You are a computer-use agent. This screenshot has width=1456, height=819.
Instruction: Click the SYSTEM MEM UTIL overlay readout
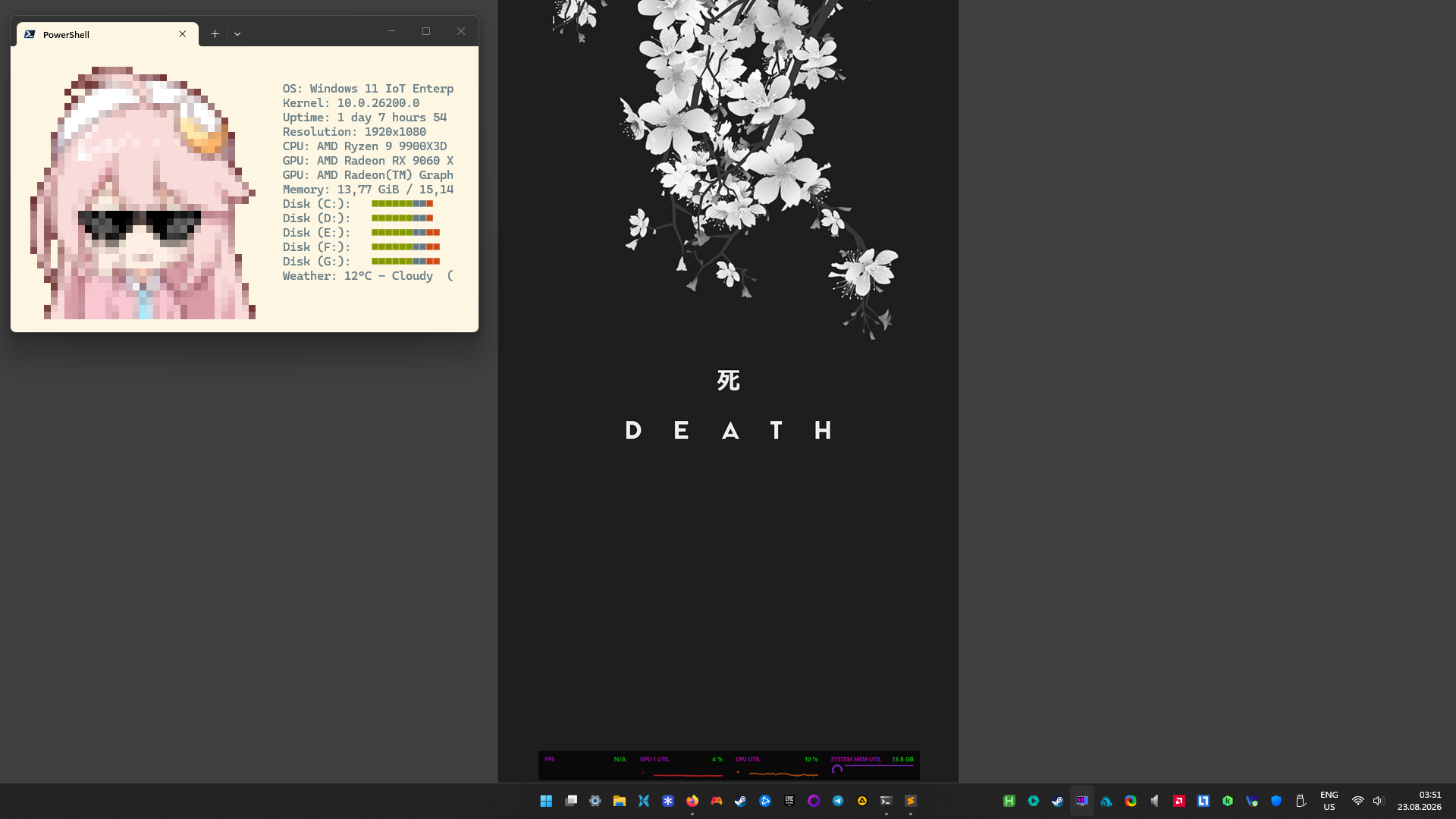872,766
